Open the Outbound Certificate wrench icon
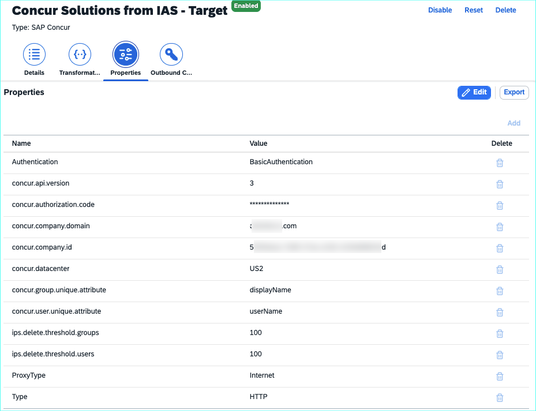Viewport: 536px width, 411px height. [x=171, y=54]
